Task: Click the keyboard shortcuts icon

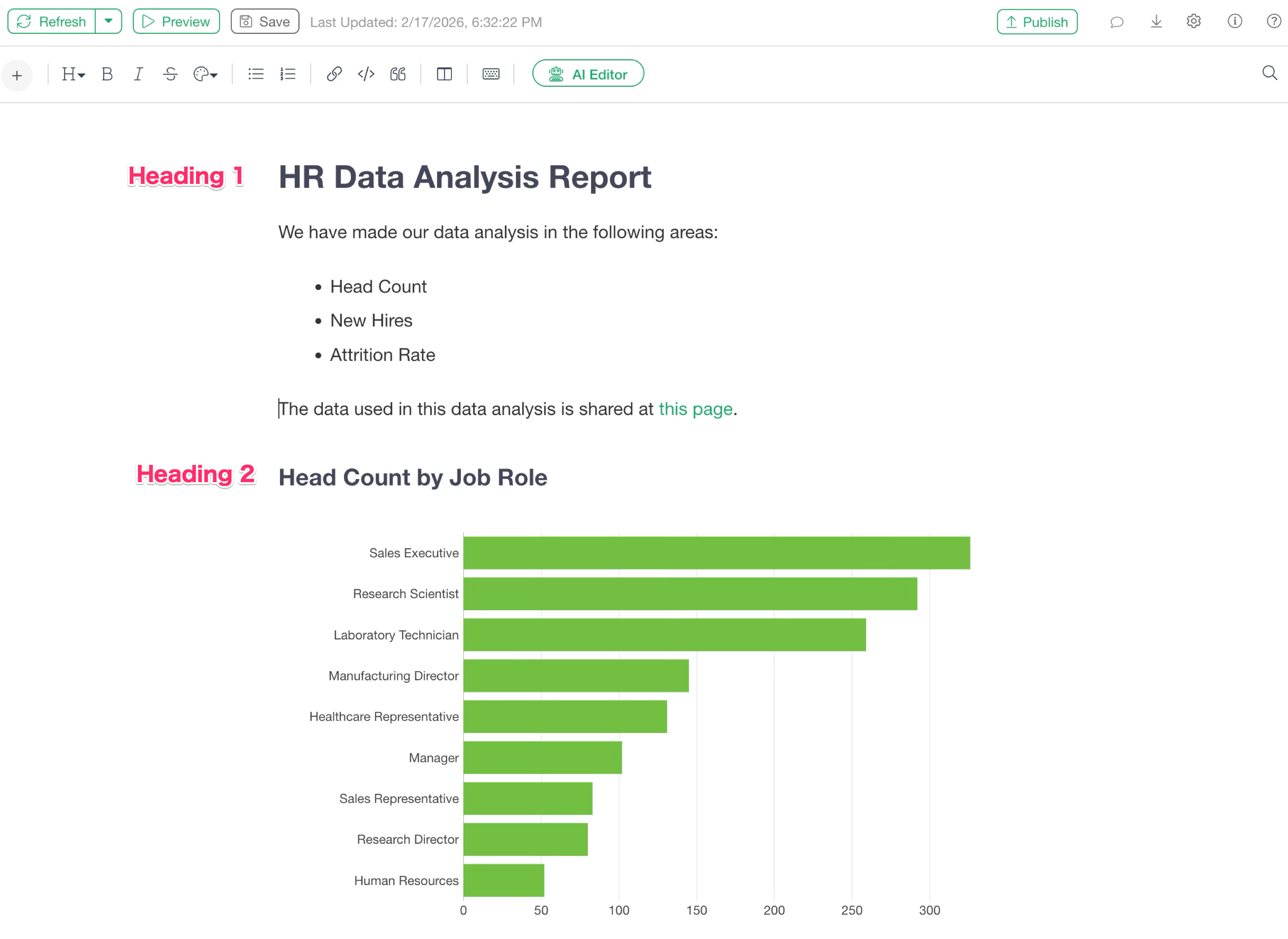Action: point(491,74)
